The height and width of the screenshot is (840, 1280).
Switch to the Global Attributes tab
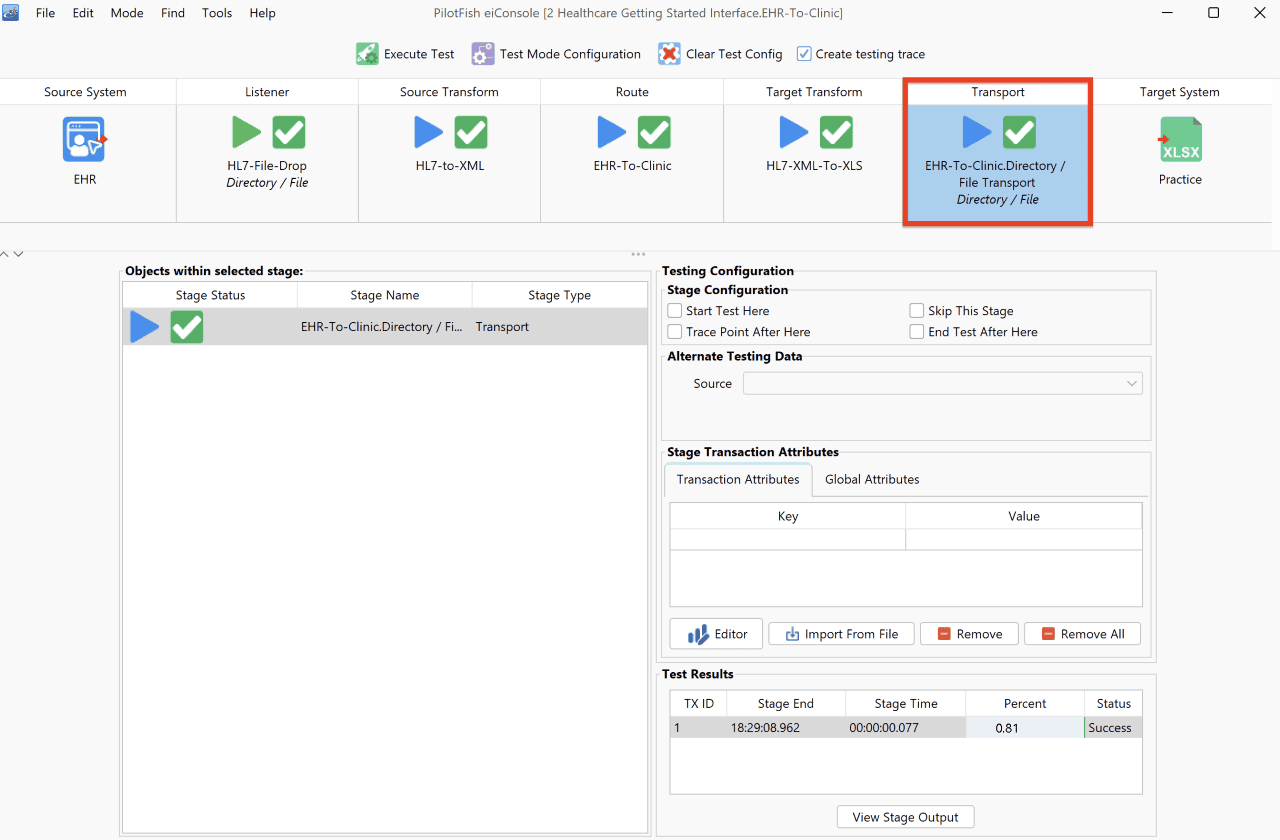point(872,480)
